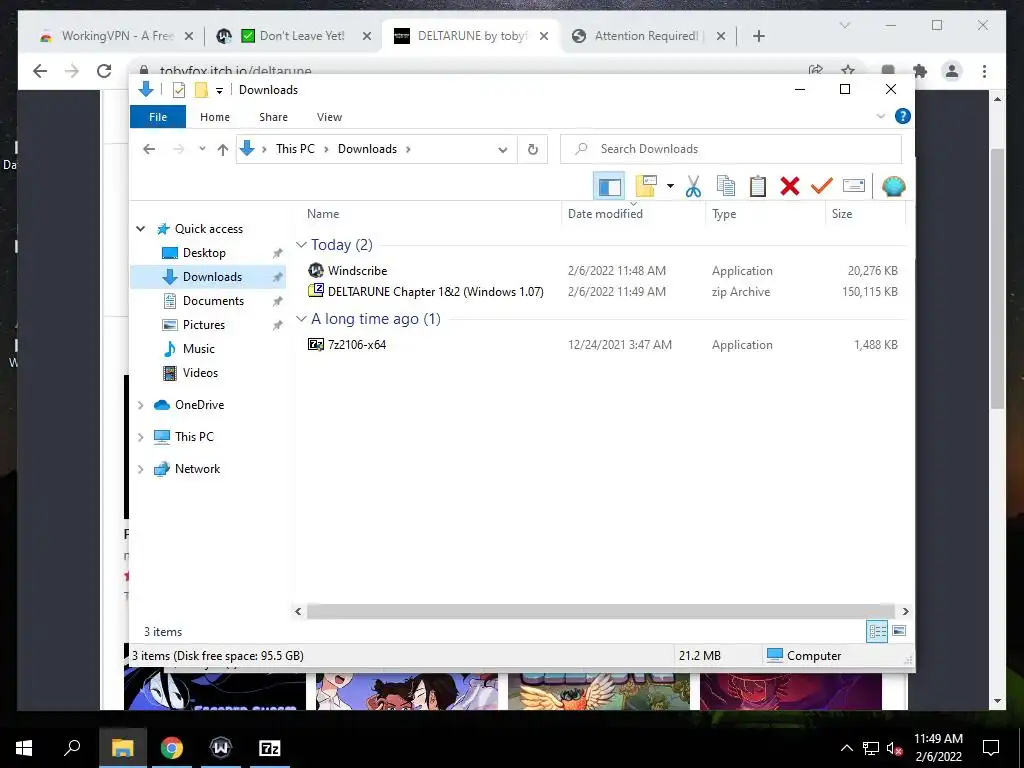Open the Attention Required Chrome tab
The image size is (1024, 768).
tap(648, 36)
